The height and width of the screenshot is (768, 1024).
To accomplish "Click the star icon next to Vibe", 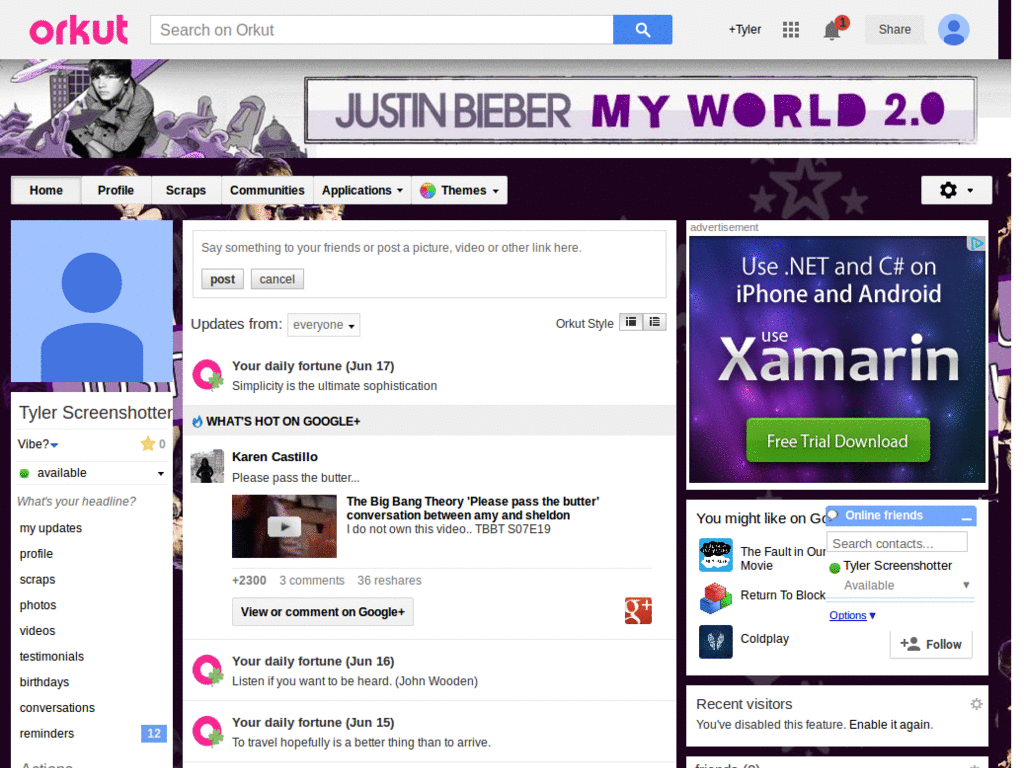I will [148, 444].
